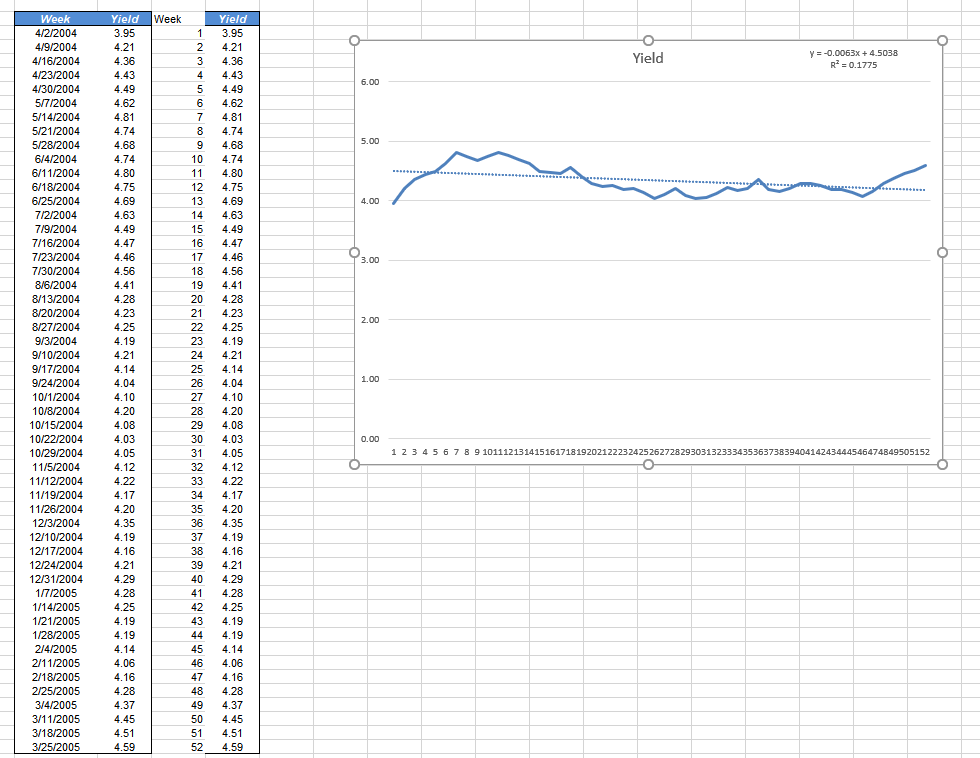Select the chart's bottom-middle sizing handle
Image resolution: width=980 pixels, height=758 pixels.
pos(648,464)
